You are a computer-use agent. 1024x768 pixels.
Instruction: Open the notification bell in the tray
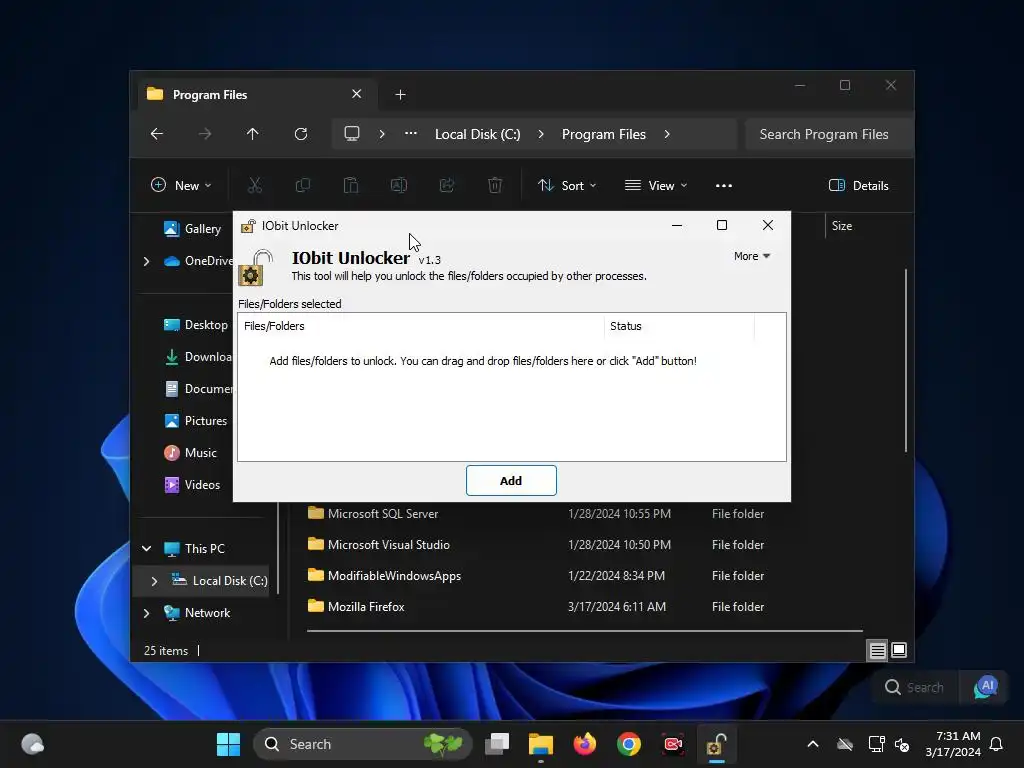click(x=997, y=744)
